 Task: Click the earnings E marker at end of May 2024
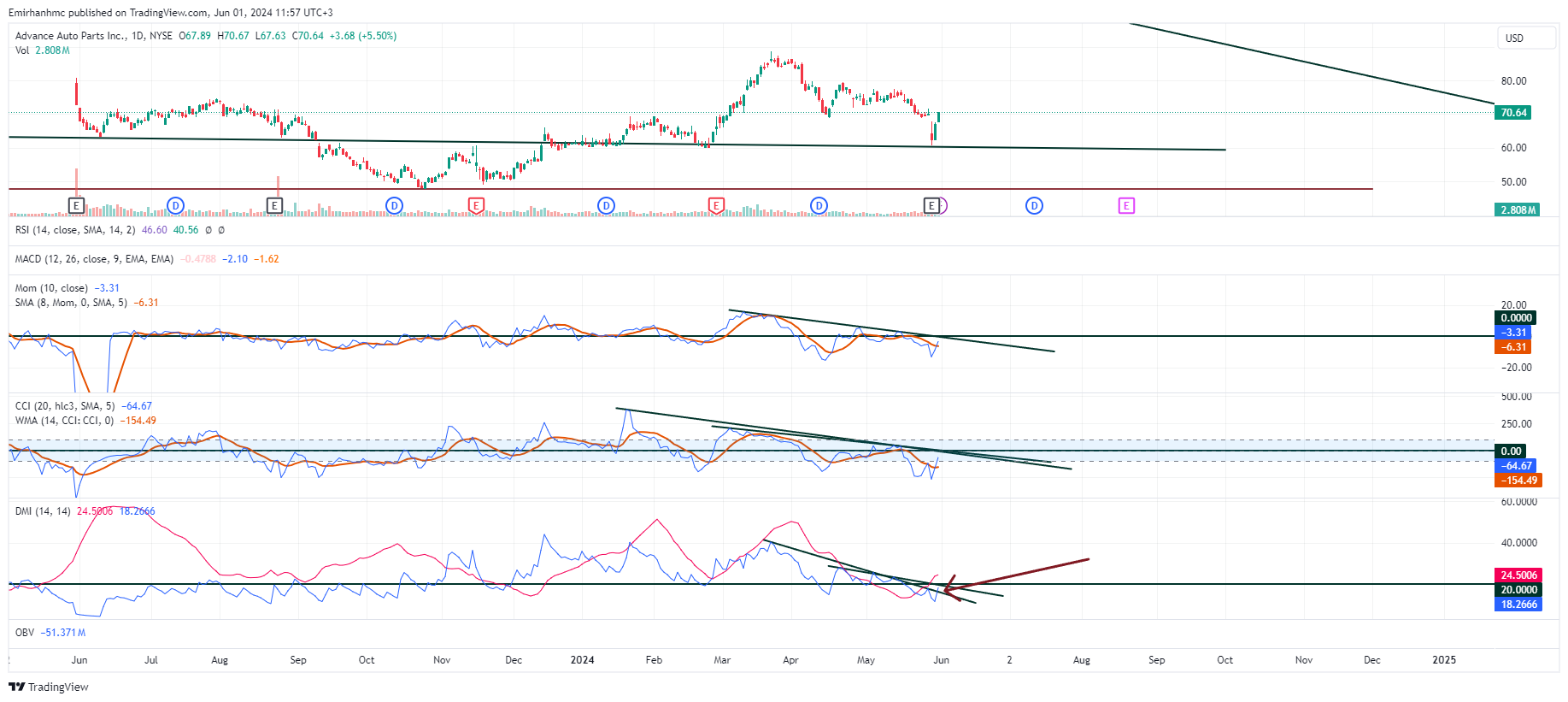point(931,205)
